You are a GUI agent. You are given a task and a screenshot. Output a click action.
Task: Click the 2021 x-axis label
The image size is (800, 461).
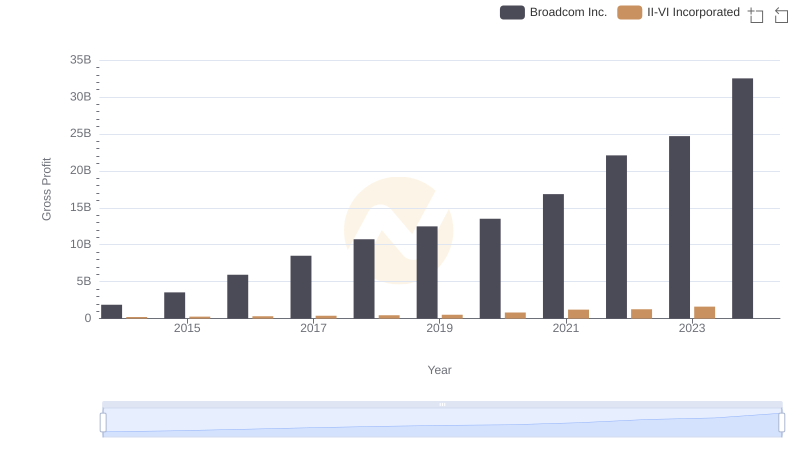tap(566, 328)
